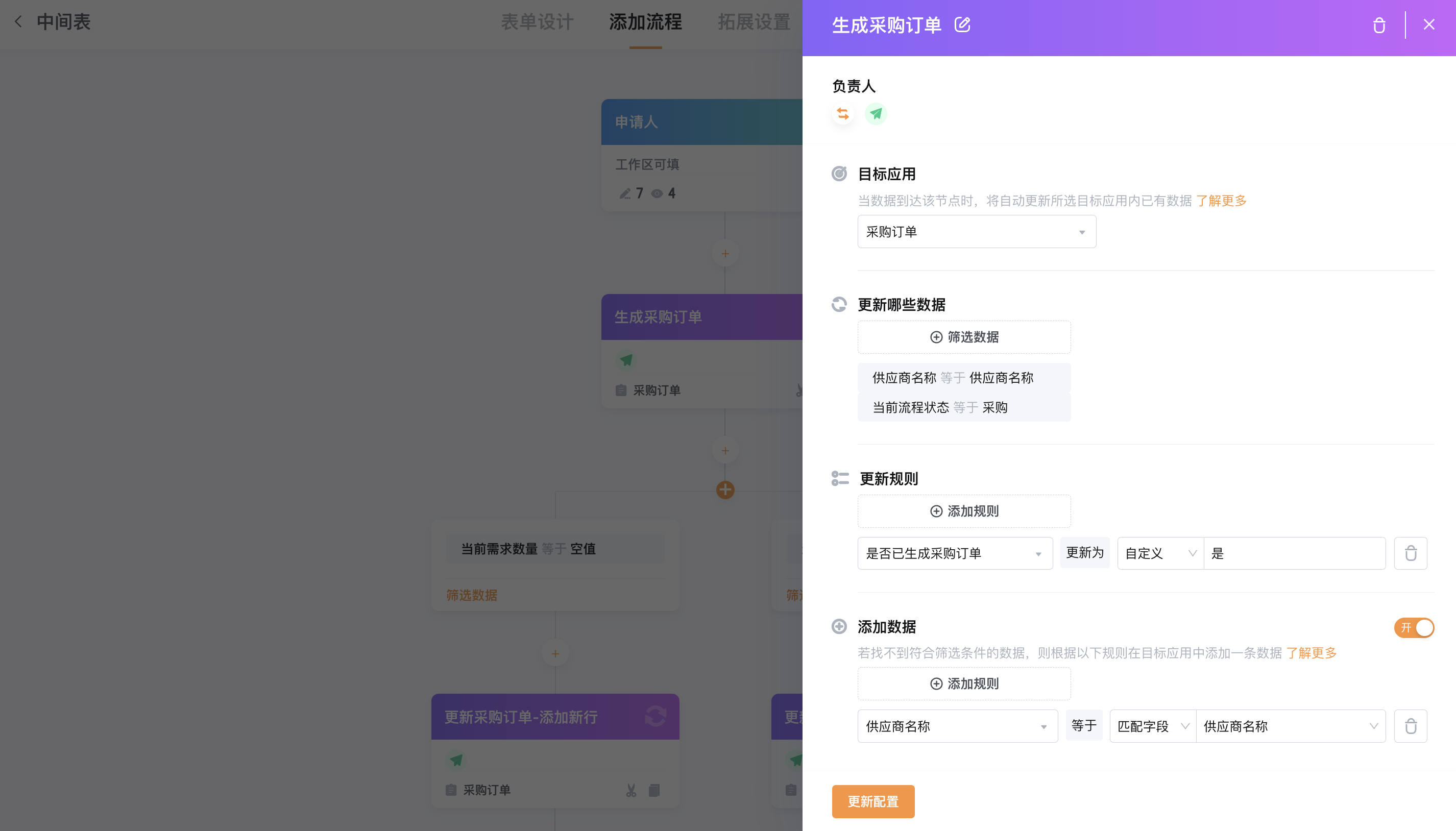Image resolution: width=1456 pixels, height=831 pixels.
Task: Click the 申请人 flow node header
Action: coord(701,121)
